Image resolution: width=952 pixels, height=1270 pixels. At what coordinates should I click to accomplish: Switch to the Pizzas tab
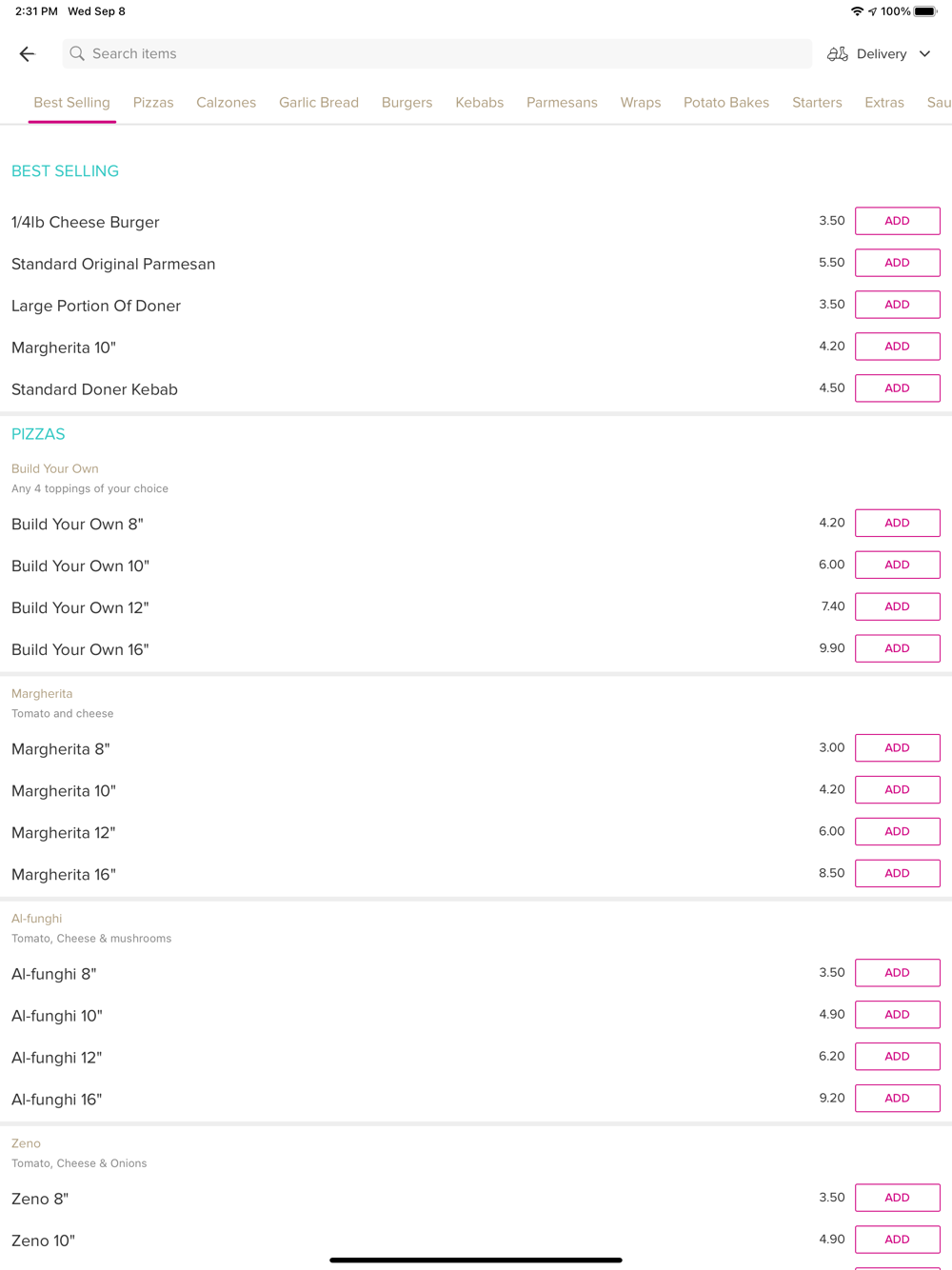coord(153,103)
